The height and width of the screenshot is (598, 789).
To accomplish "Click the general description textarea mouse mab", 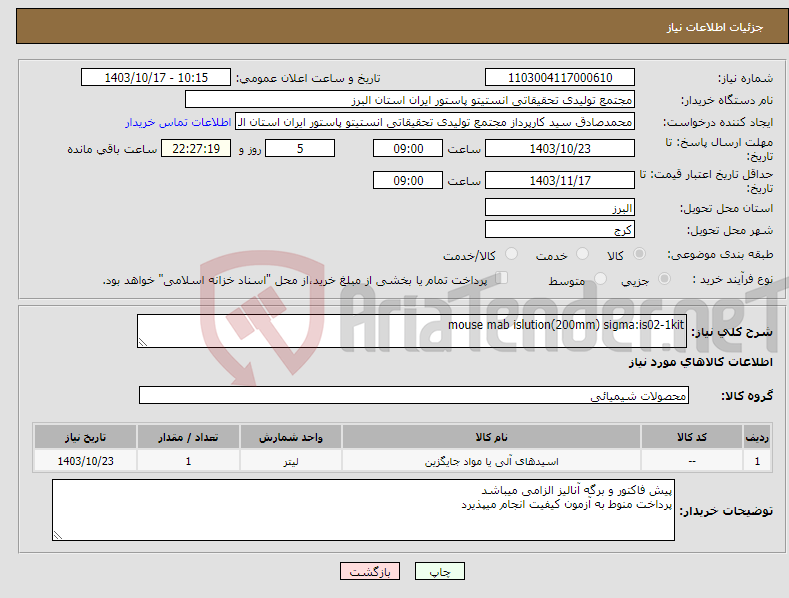I will point(412,331).
